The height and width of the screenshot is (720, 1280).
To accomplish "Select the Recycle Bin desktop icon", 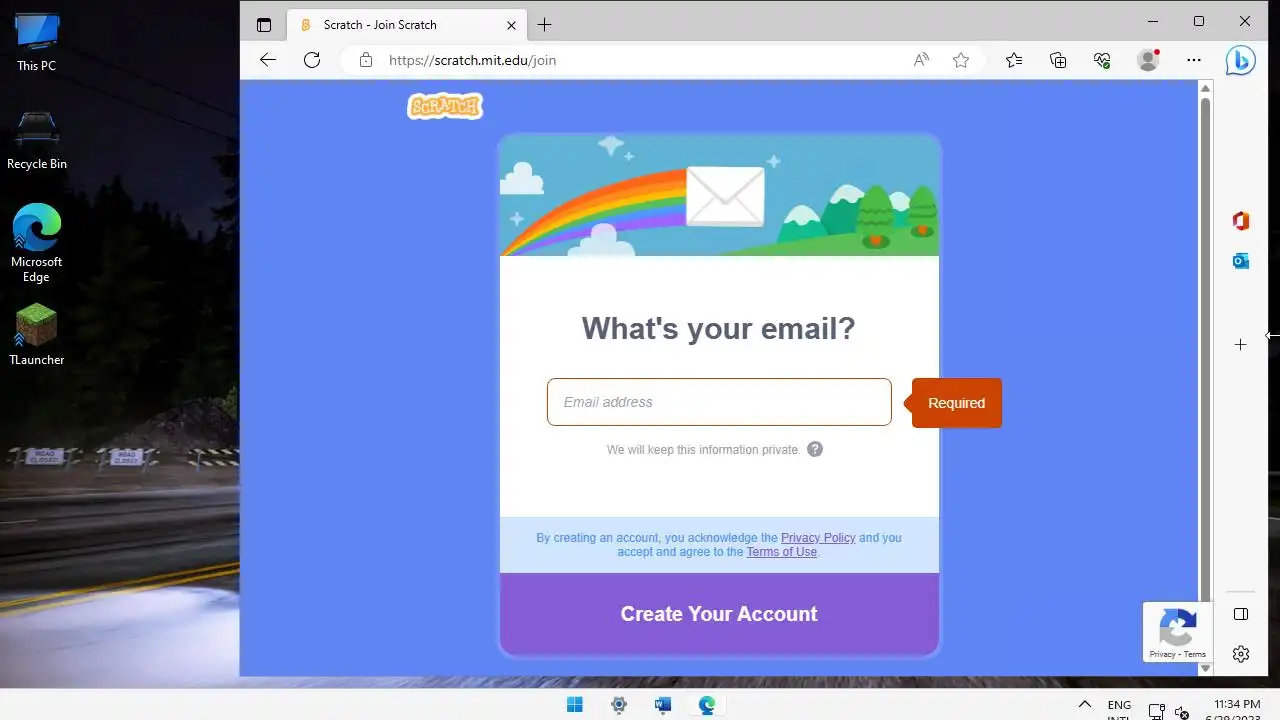I will click(x=37, y=140).
